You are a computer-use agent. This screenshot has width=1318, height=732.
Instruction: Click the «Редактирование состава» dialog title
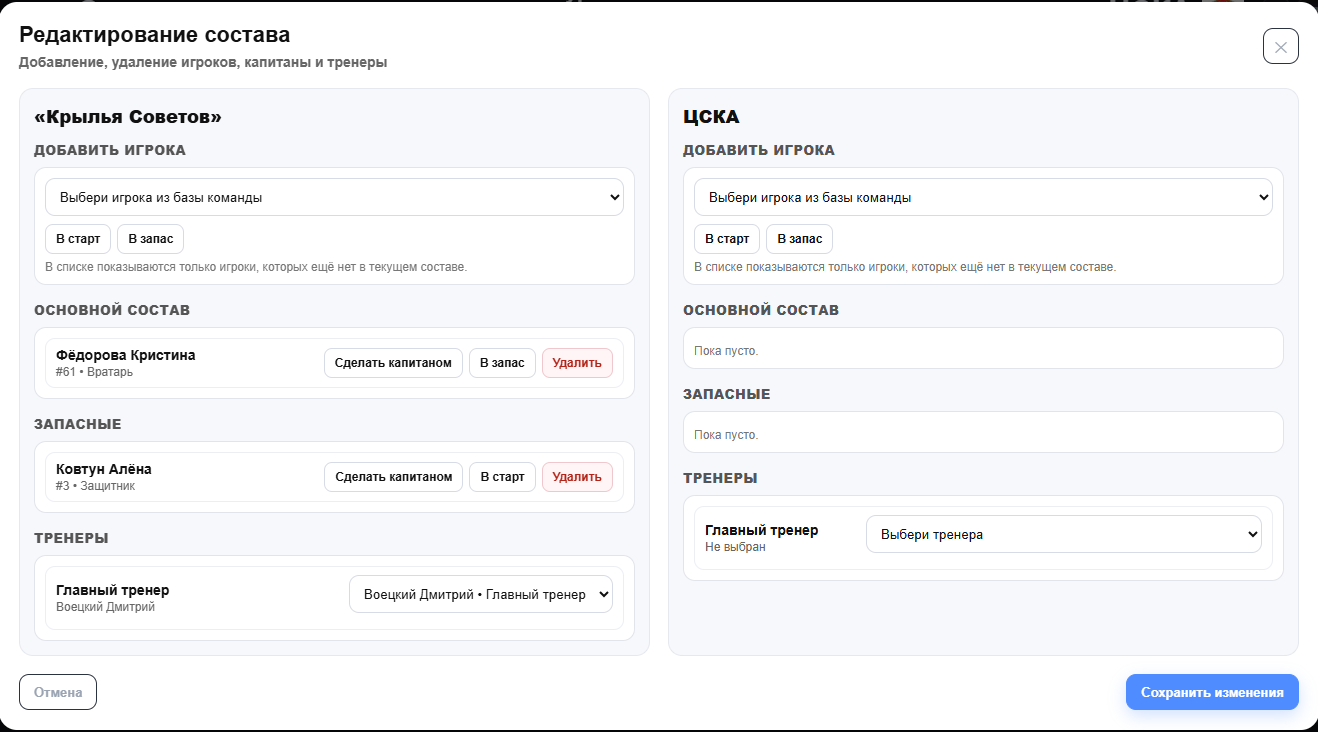[155, 35]
